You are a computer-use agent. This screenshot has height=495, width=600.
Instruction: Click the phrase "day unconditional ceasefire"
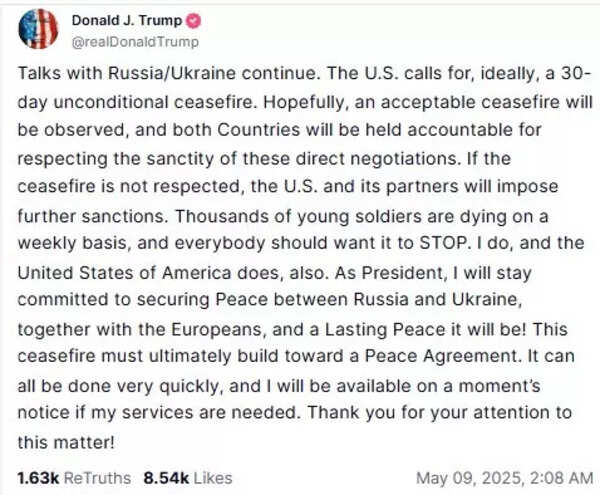[x=136, y=102]
